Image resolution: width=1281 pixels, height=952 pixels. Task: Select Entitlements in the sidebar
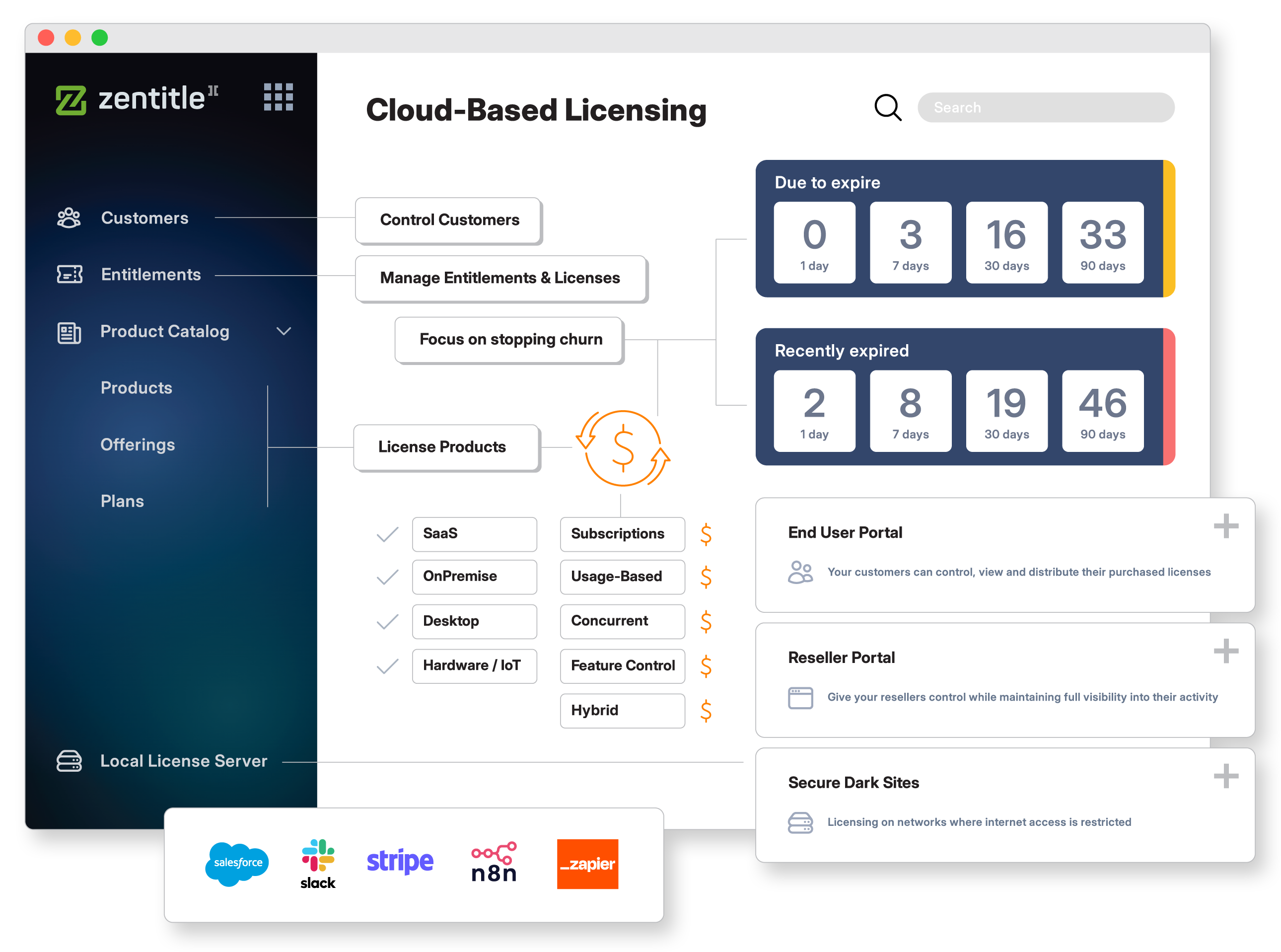(x=151, y=274)
